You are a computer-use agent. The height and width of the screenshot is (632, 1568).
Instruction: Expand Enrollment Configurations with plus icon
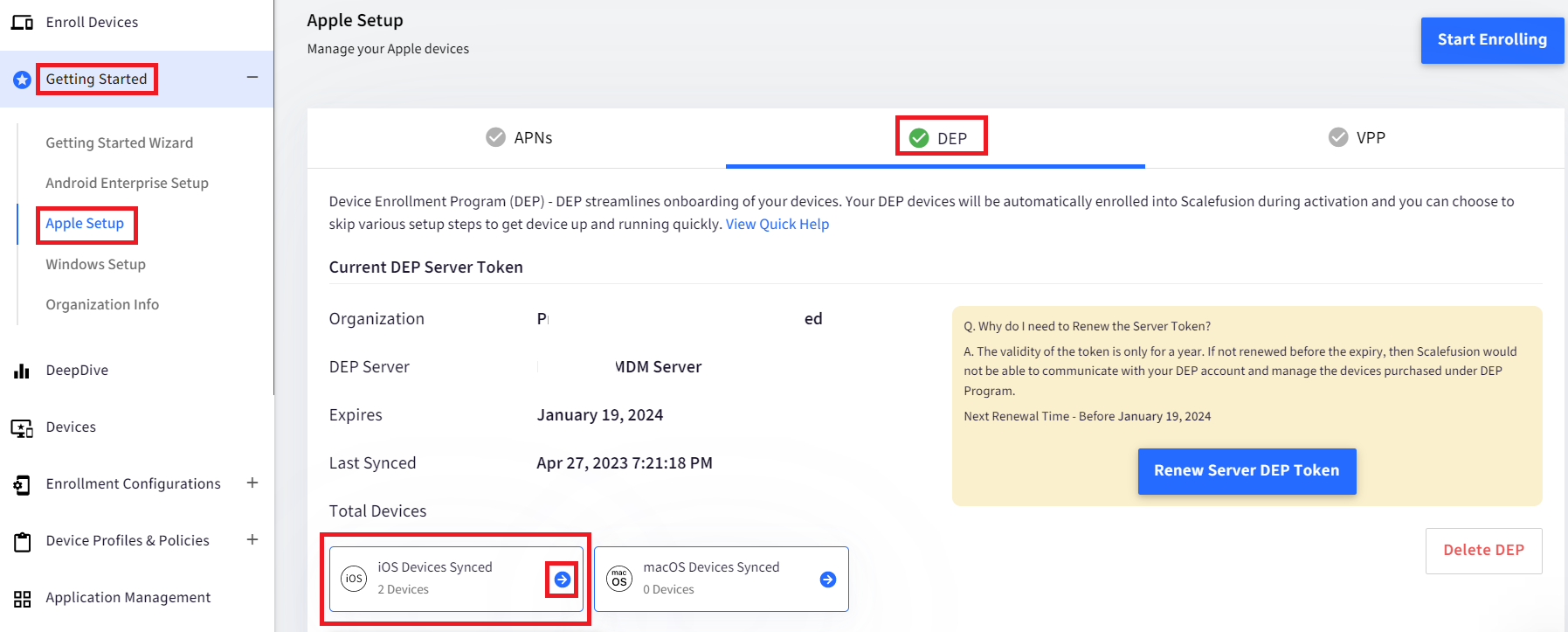(252, 483)
